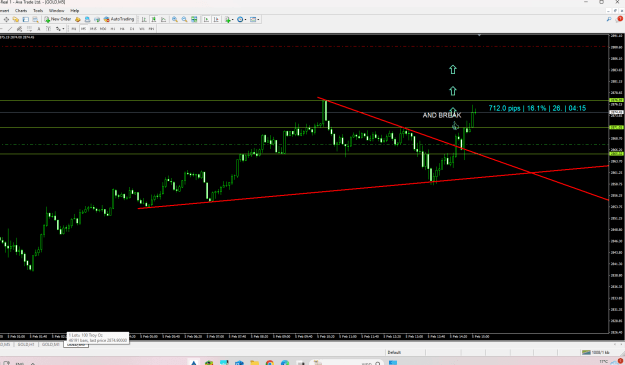Open Microsoft Edge from the taskbar
This screenshot has height=365, width=625.
(x=285, y=363)
